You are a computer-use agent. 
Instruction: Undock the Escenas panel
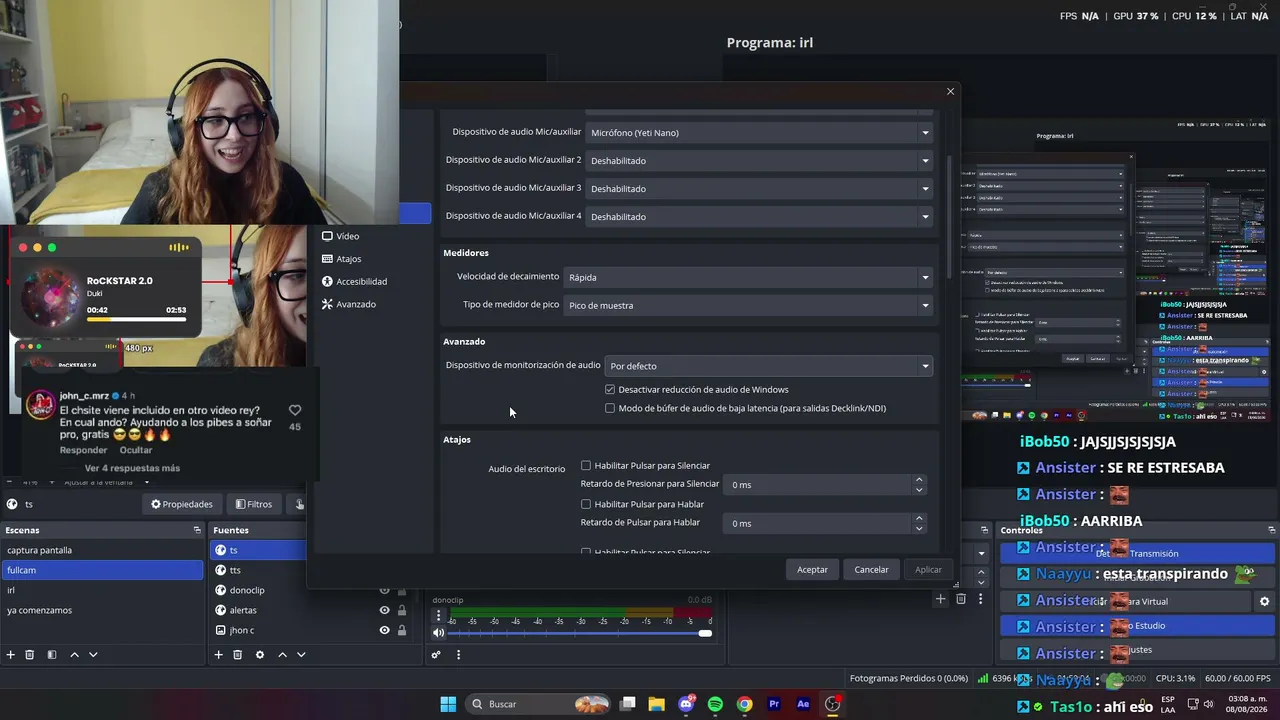pos(197,530)
